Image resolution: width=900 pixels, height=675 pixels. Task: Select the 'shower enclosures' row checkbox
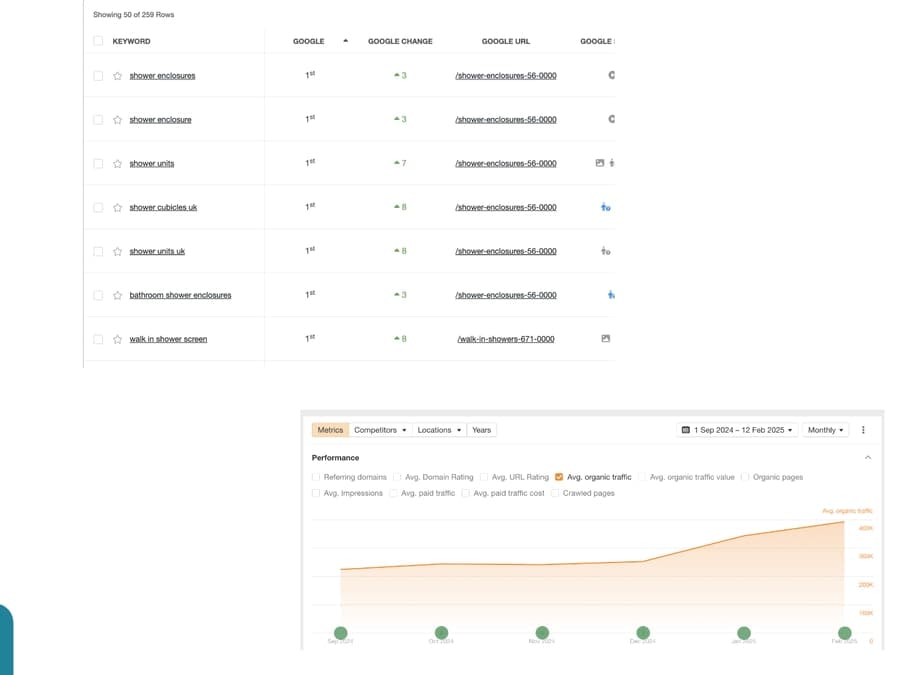[x=98, y=76]
